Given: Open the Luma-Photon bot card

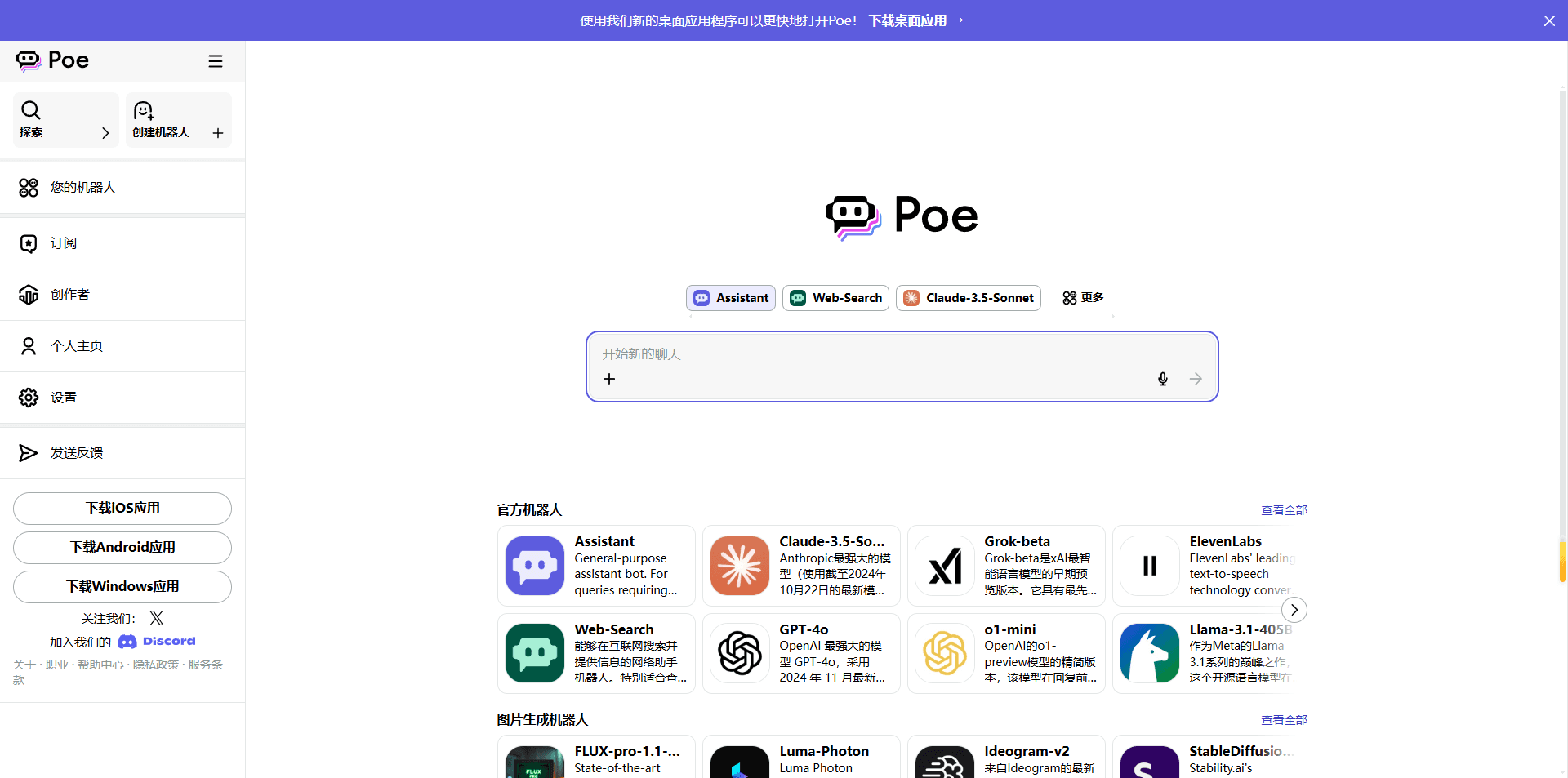Looking at the screenshot, I should click(801, 757).
